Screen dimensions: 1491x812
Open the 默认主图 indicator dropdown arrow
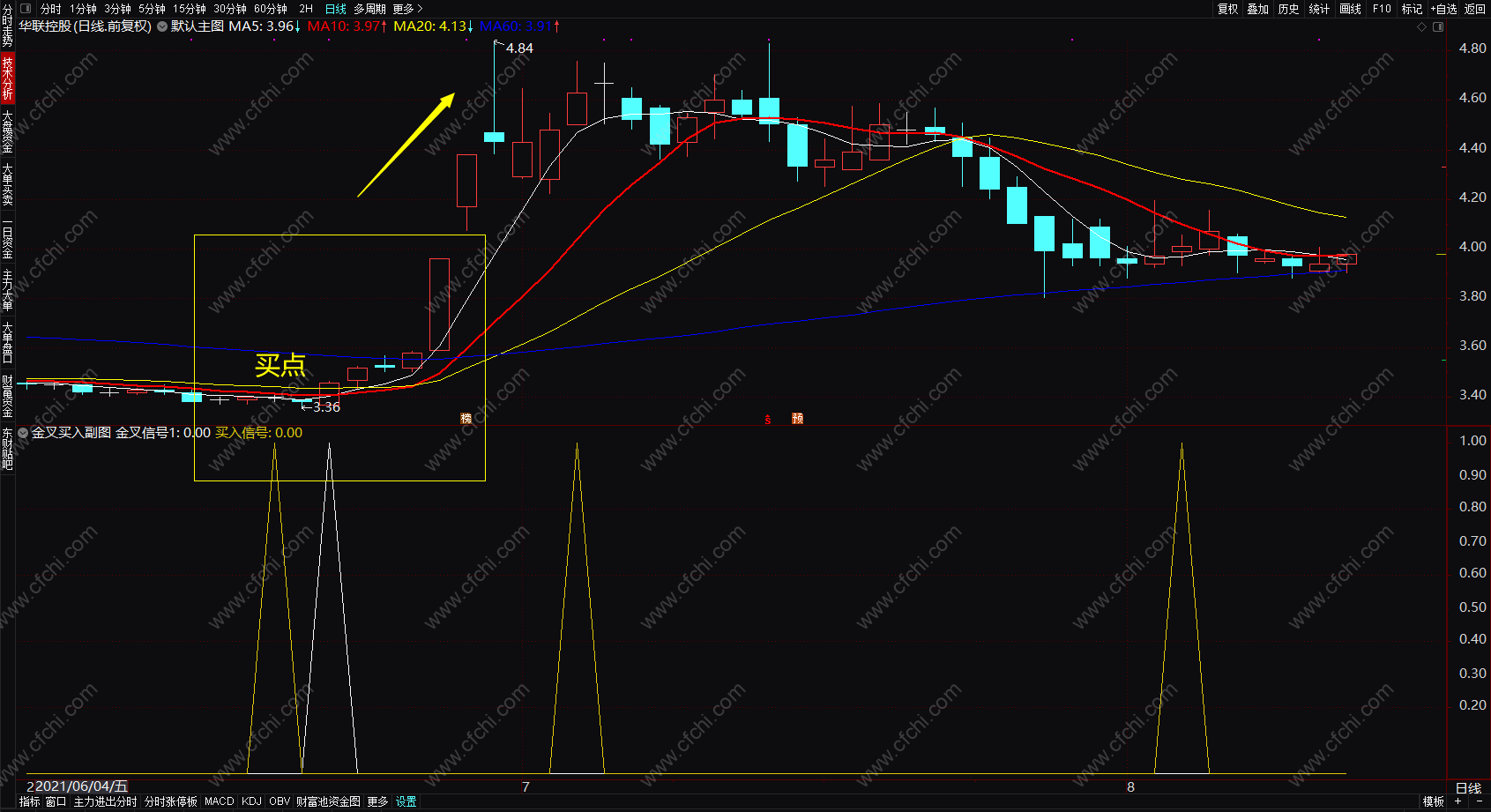click(162, 26)
